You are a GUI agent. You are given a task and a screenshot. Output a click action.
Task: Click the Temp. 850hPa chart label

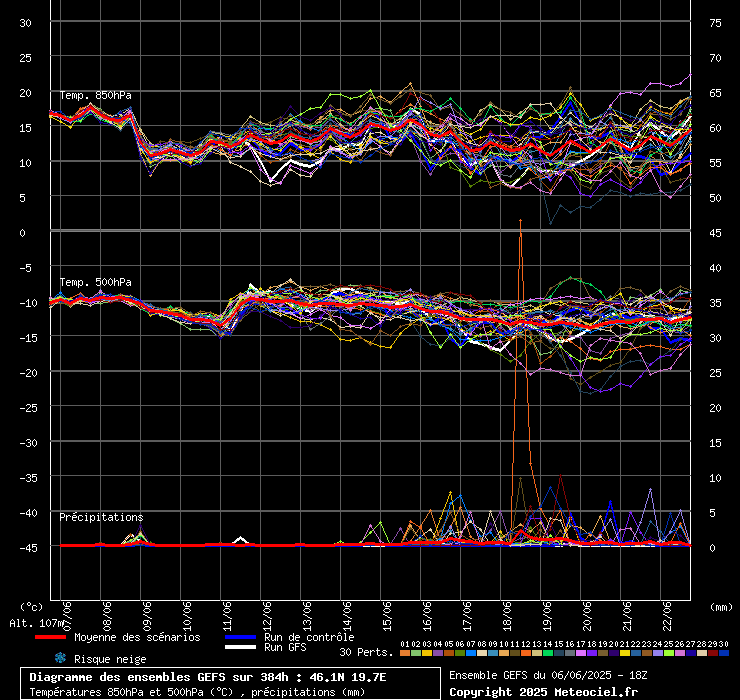pos(95,95)
